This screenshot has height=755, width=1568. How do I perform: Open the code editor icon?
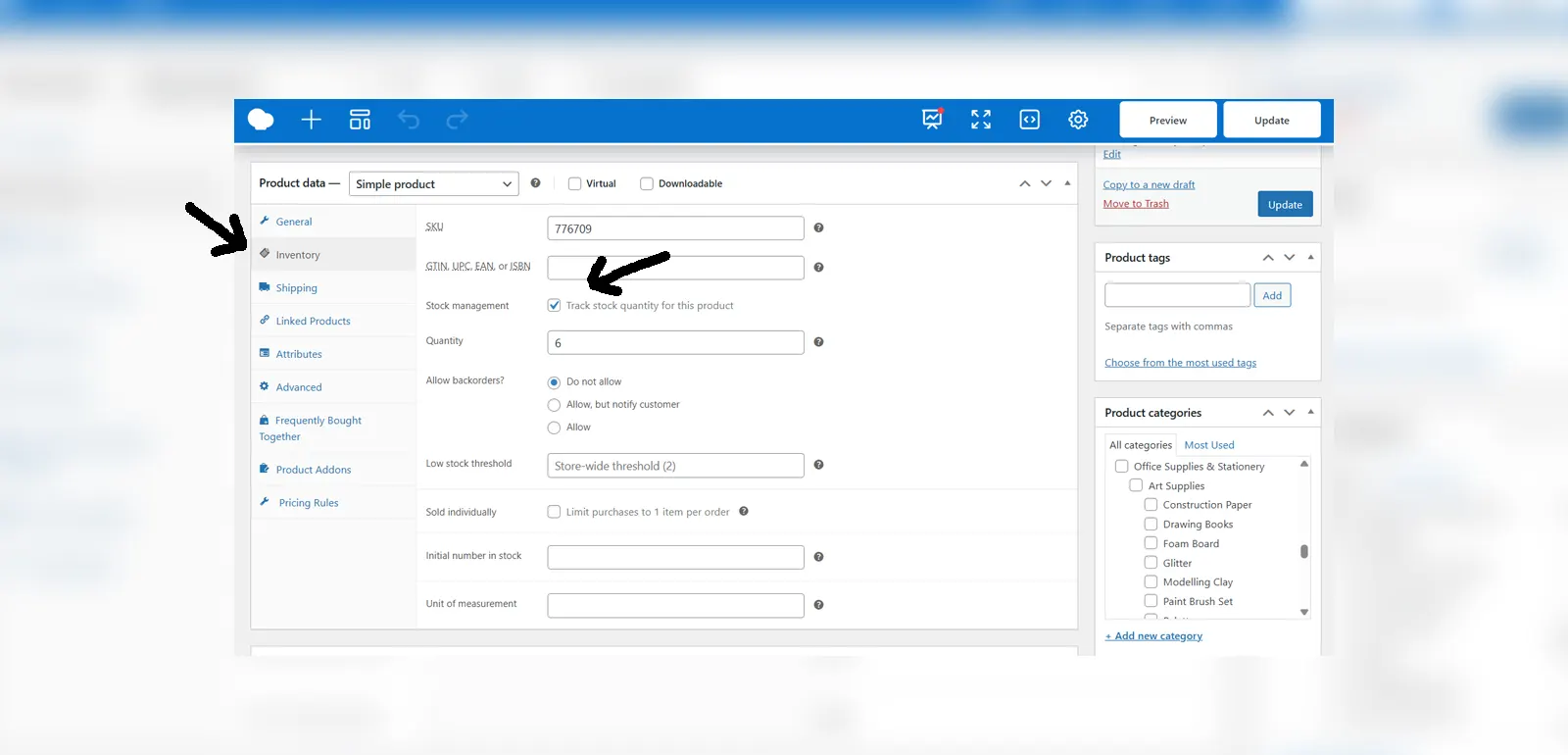(x=1029, y=120)
